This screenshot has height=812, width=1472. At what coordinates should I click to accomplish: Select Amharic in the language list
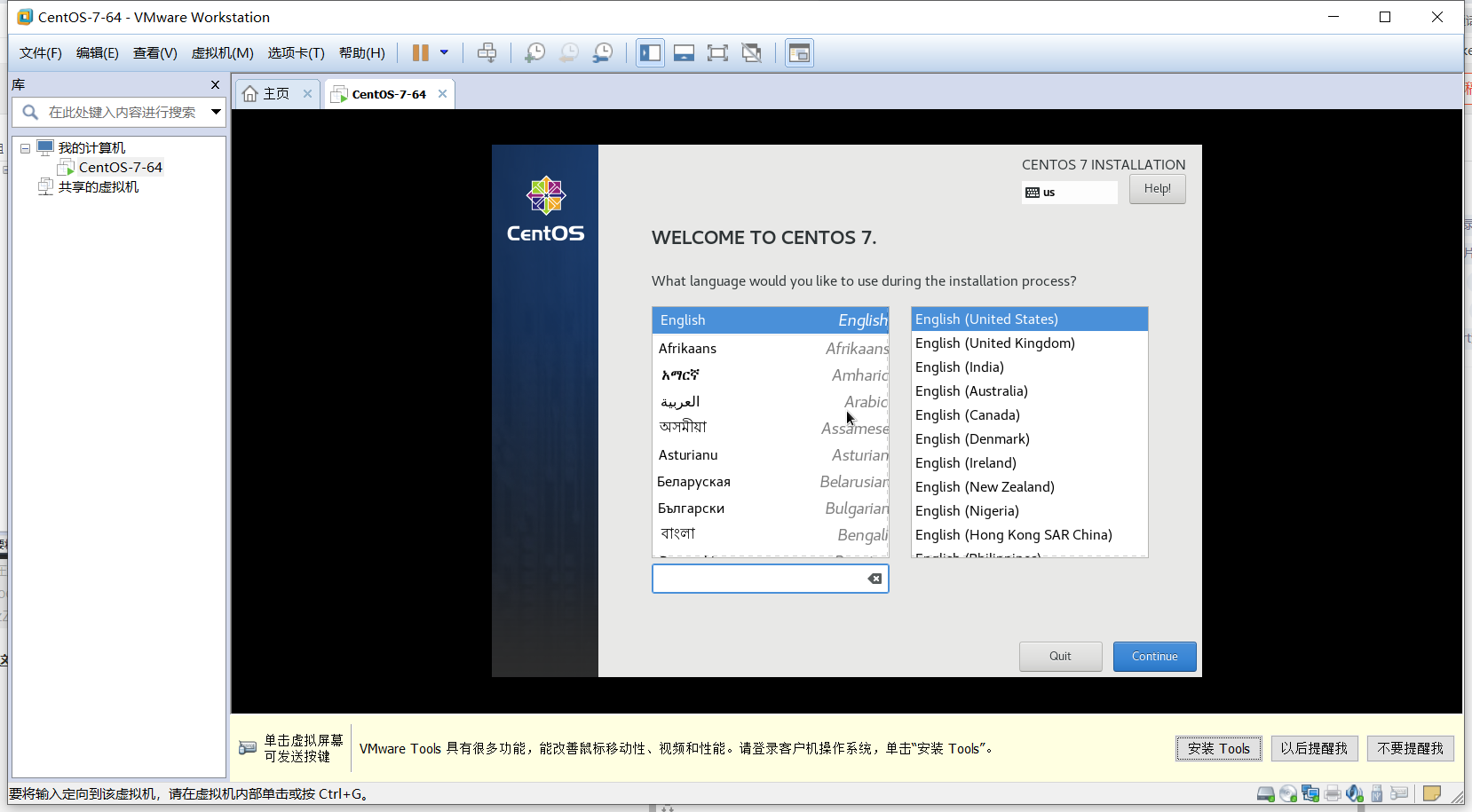tap(771, 375)
